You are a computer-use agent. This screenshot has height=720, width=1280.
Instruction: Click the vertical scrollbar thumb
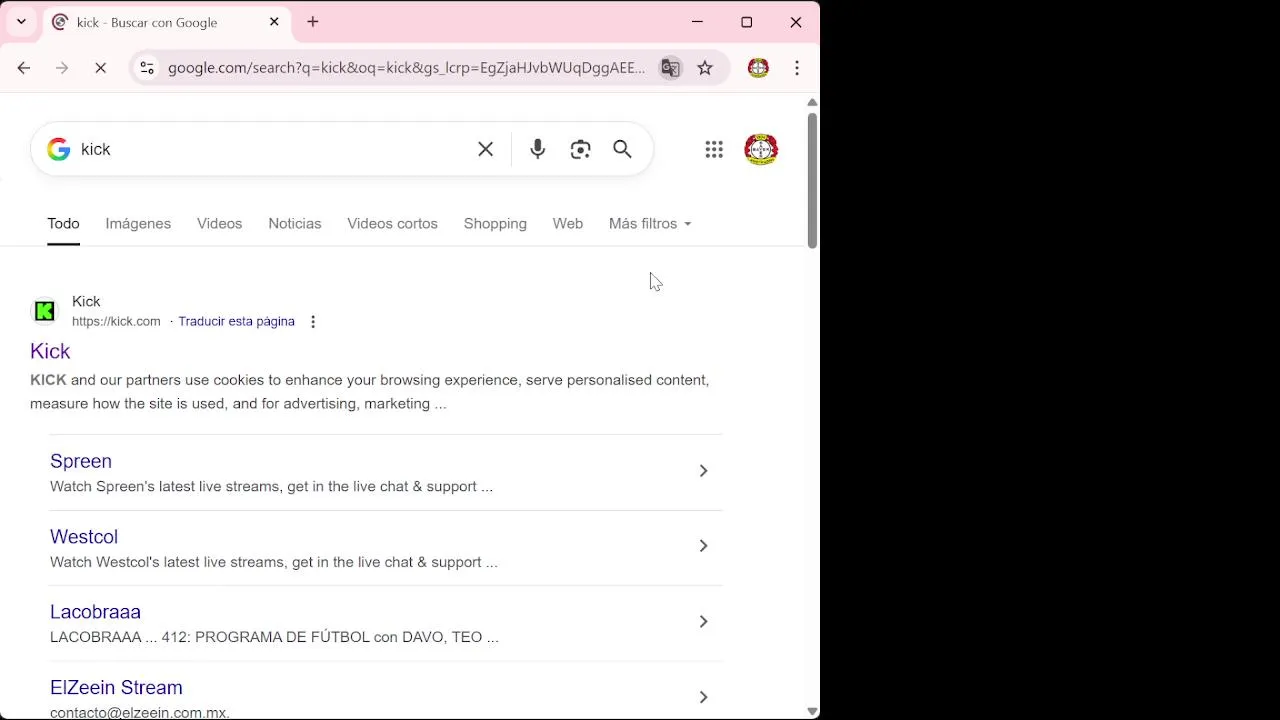pos(812,180)
